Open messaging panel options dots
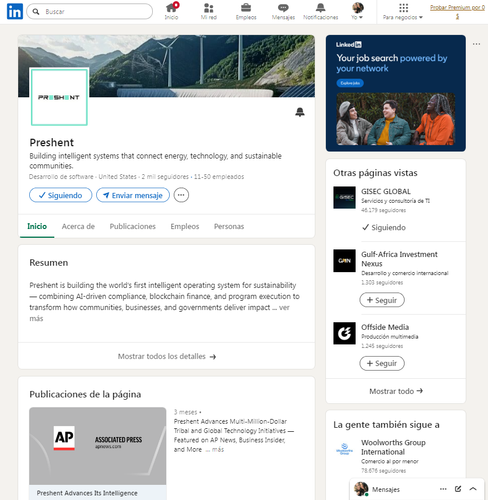Screen dimensions: 488x500 443,489
